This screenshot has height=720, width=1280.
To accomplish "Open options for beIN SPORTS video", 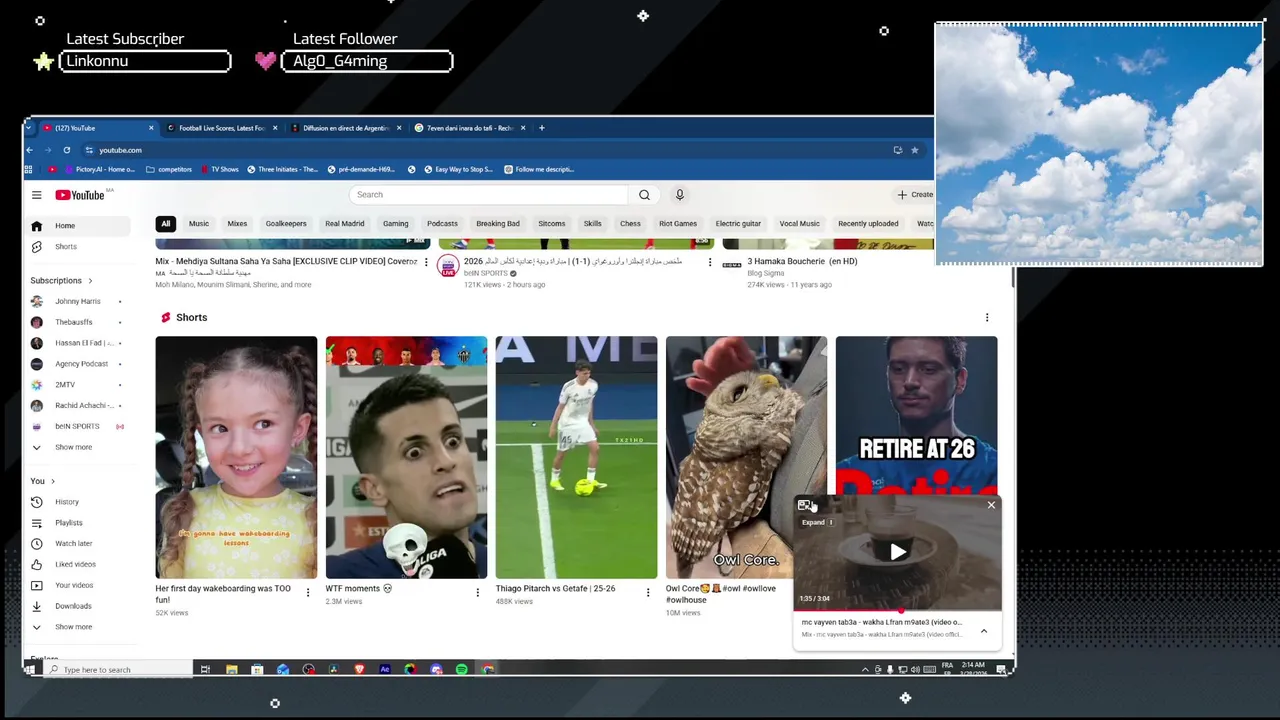I will coord(710,263).
